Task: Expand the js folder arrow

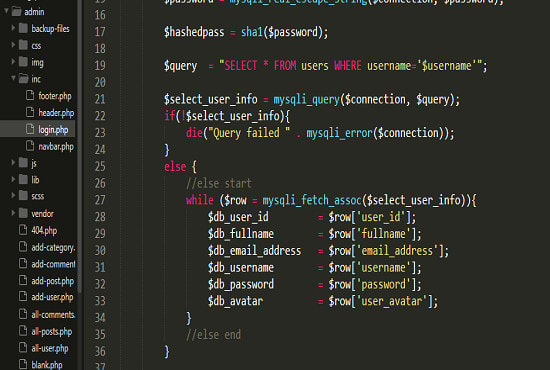Action: tap(13, 162)
